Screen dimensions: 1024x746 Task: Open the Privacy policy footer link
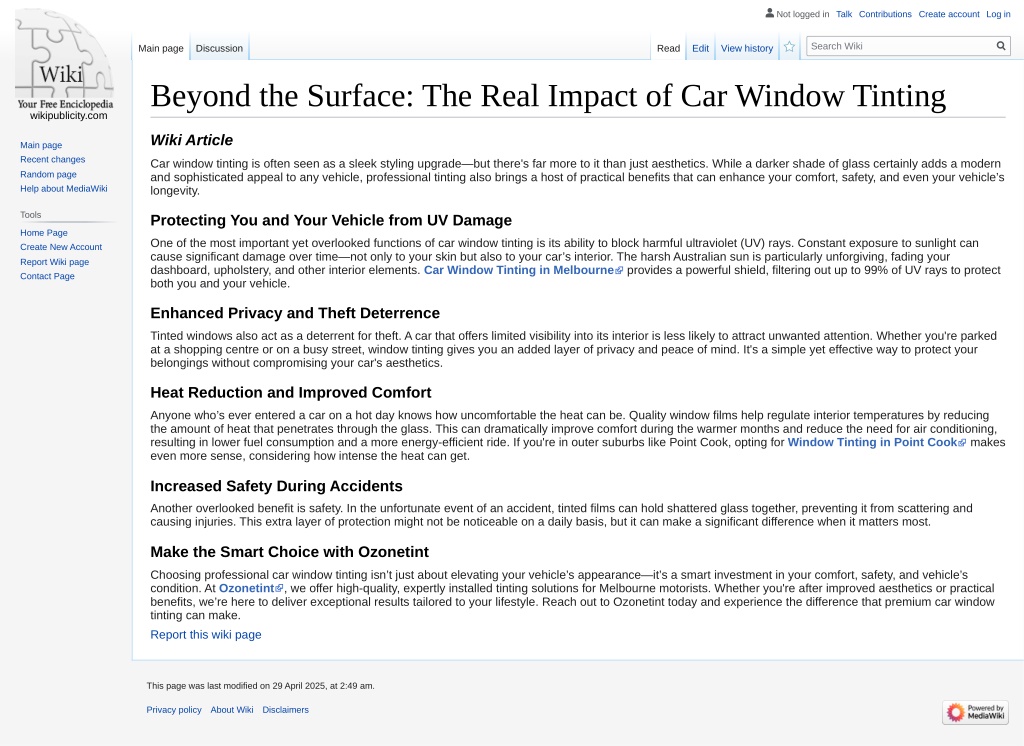174,710
